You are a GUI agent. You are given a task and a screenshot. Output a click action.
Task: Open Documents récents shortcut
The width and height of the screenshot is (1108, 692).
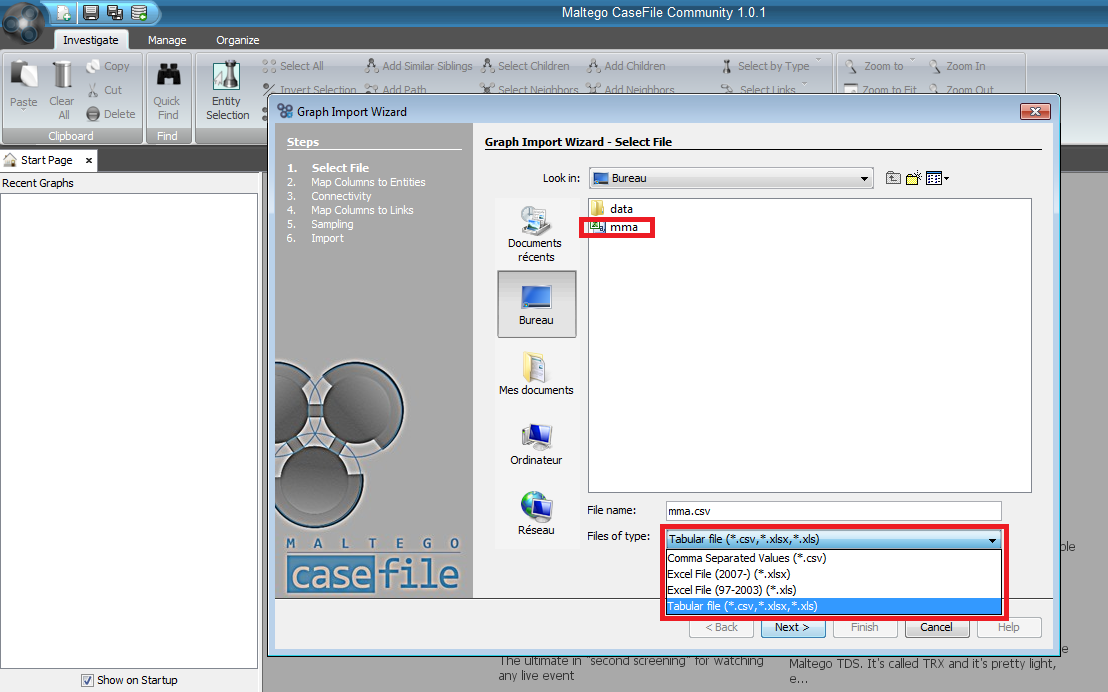click(x=536, y=234)
